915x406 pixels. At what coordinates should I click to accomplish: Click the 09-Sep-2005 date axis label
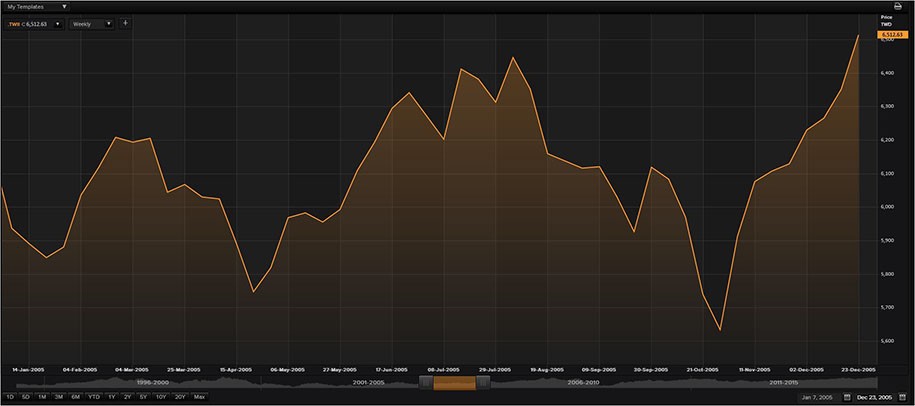[599, 370]
